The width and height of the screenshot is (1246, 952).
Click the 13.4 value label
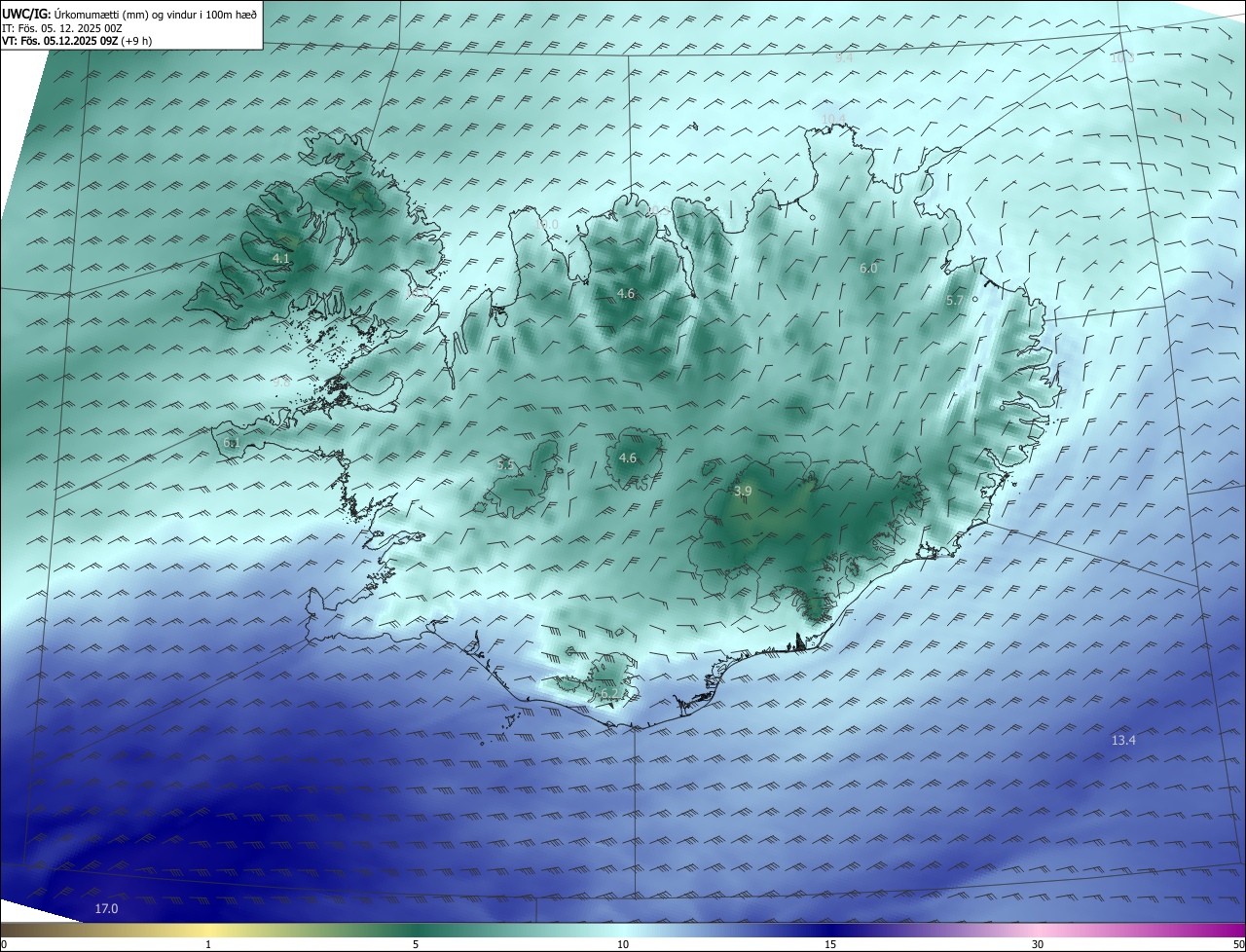tap(1123, 741)
